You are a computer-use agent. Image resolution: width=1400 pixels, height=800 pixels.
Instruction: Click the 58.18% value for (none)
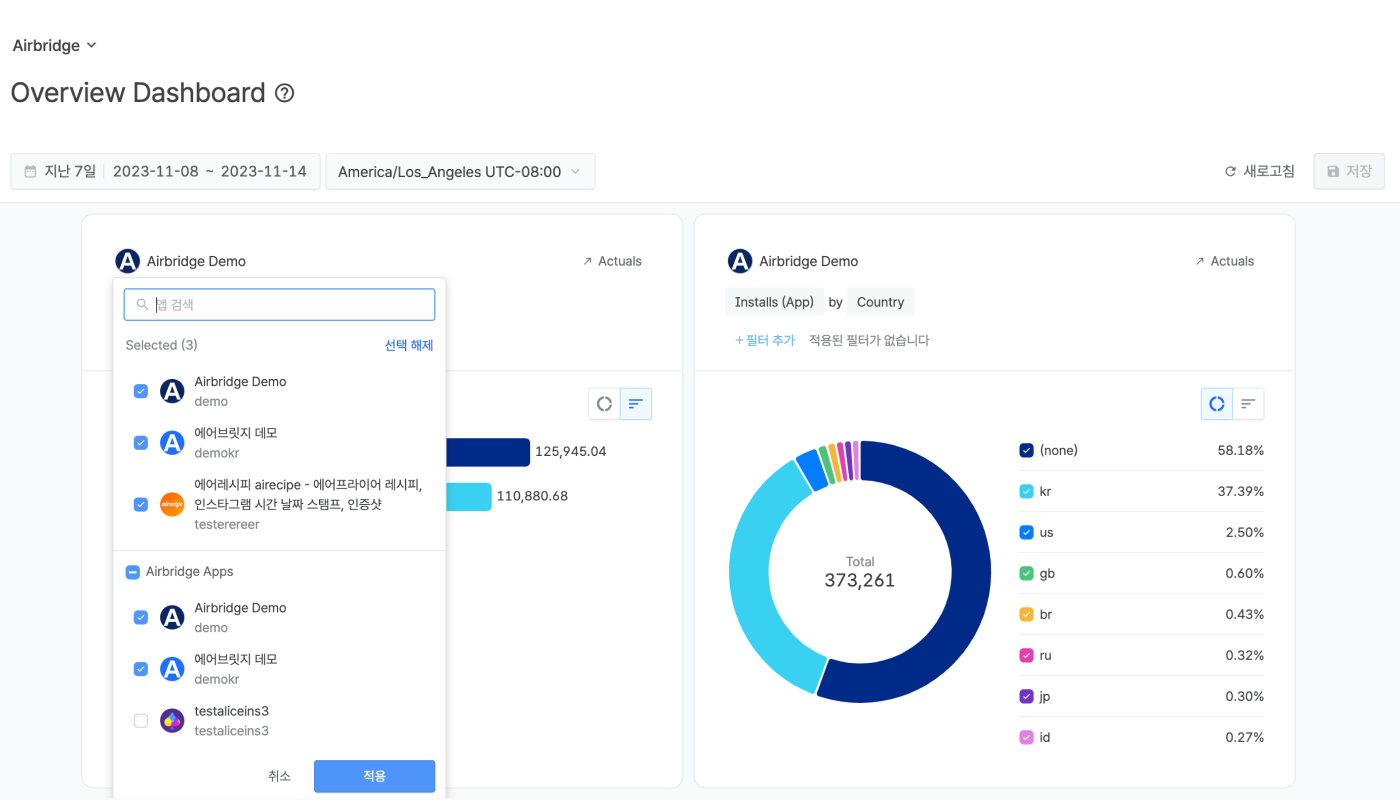pyautogui.click(x=1241, y=450)
